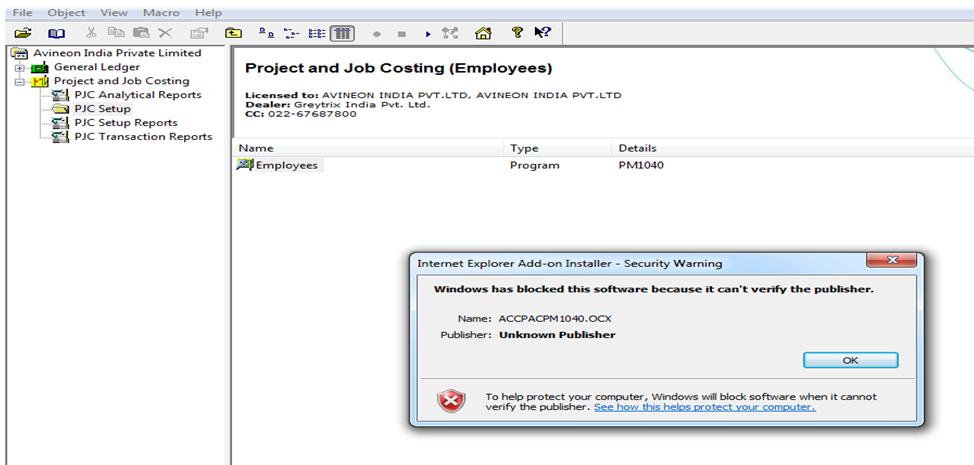Viewport: 974px width, 465px height.
Task: Click the Employees program icon
Action: [245, 165]
